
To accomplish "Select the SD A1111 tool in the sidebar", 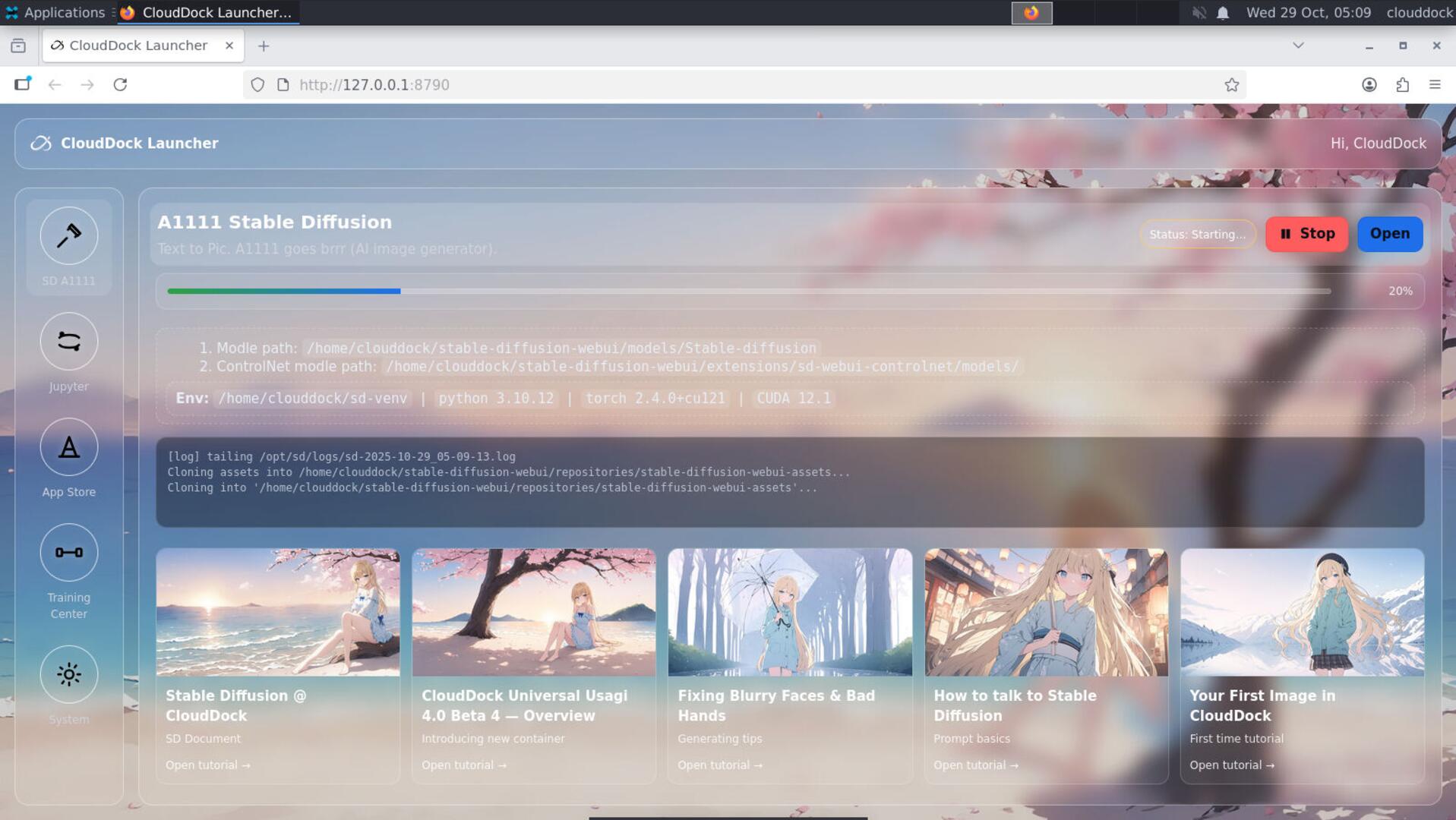I will pyautogui.click(x=68, y=237).
